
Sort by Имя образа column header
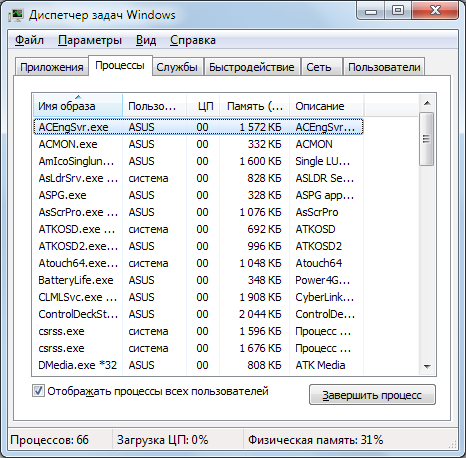click(78, 106)
